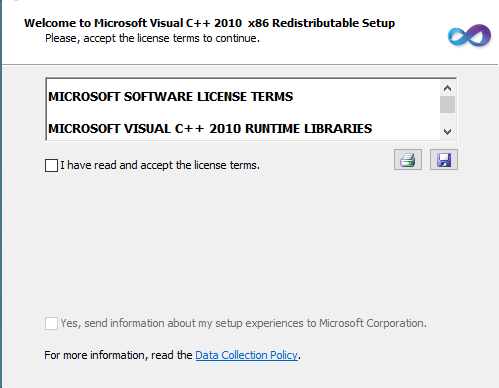
Task: Save the license terms with floppy disk icon
Action: (x=444, y=160)
